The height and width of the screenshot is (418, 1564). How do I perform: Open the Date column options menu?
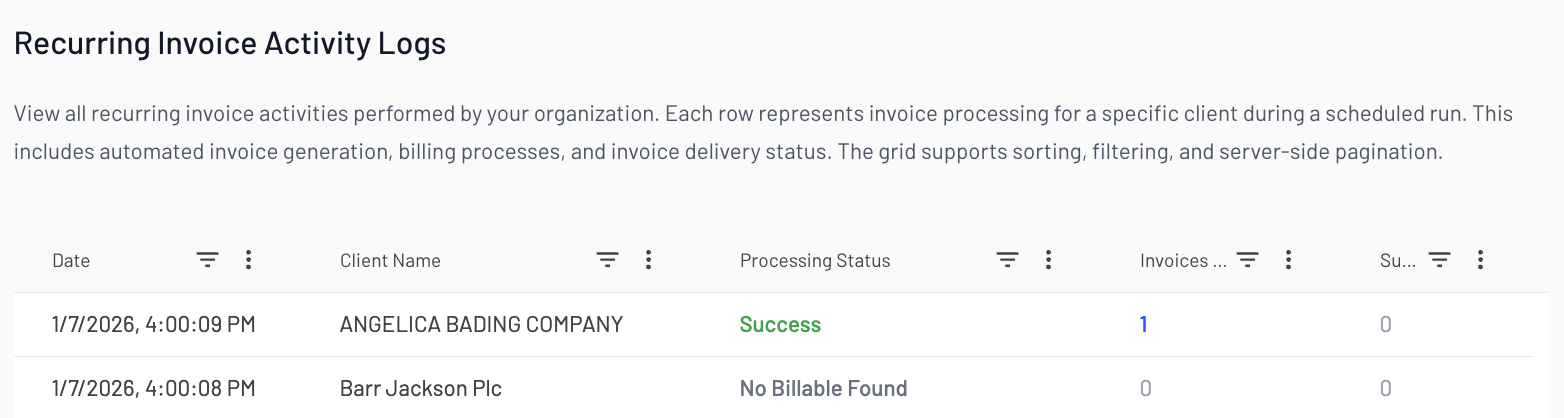[x=248, y=260]
